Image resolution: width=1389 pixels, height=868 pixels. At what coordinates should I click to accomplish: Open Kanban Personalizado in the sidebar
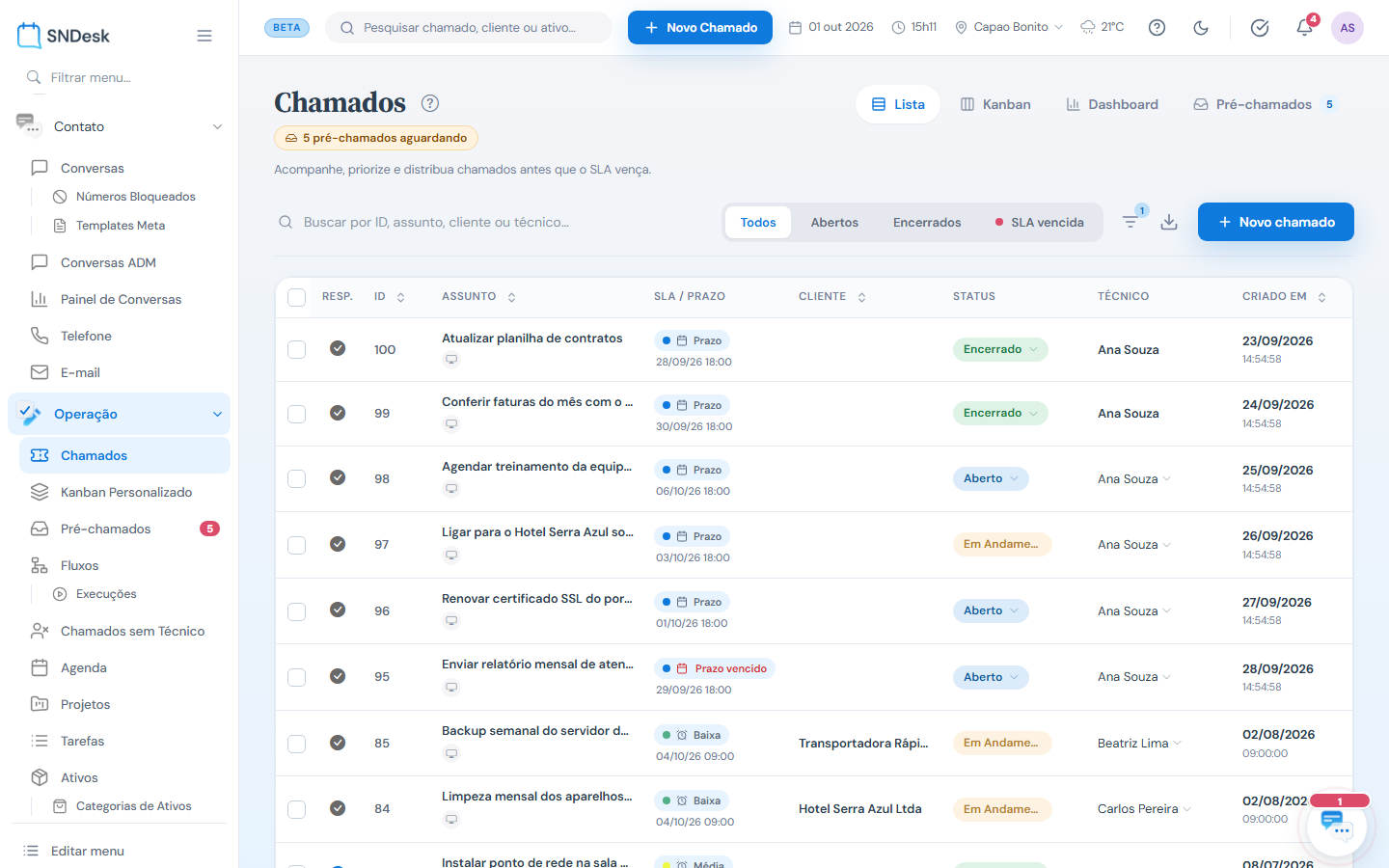point(126,492)
